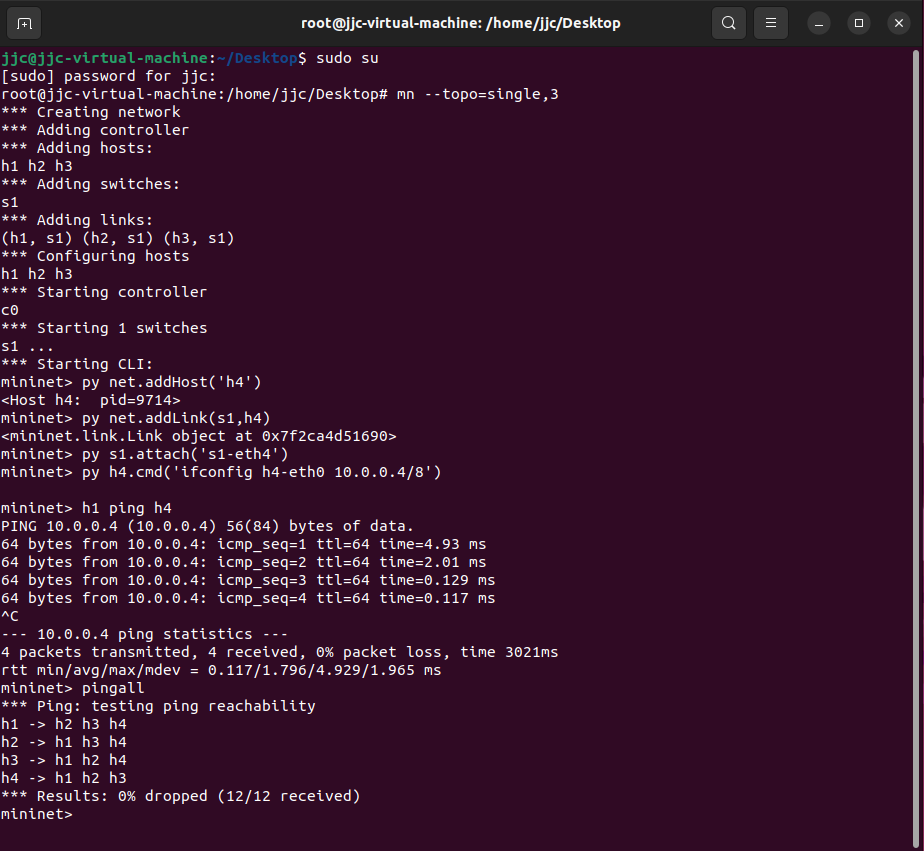Click the 'h1 -> h2 h3 h4' line
The image size is (924, 851).
[x=64, y=724]
